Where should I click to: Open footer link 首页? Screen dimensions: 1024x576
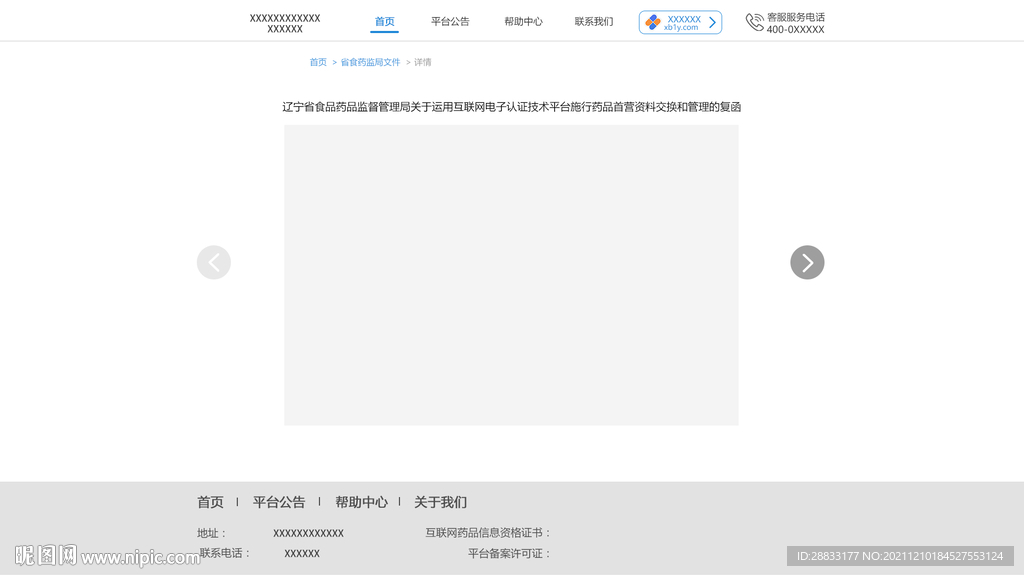(x=210, y=502)
